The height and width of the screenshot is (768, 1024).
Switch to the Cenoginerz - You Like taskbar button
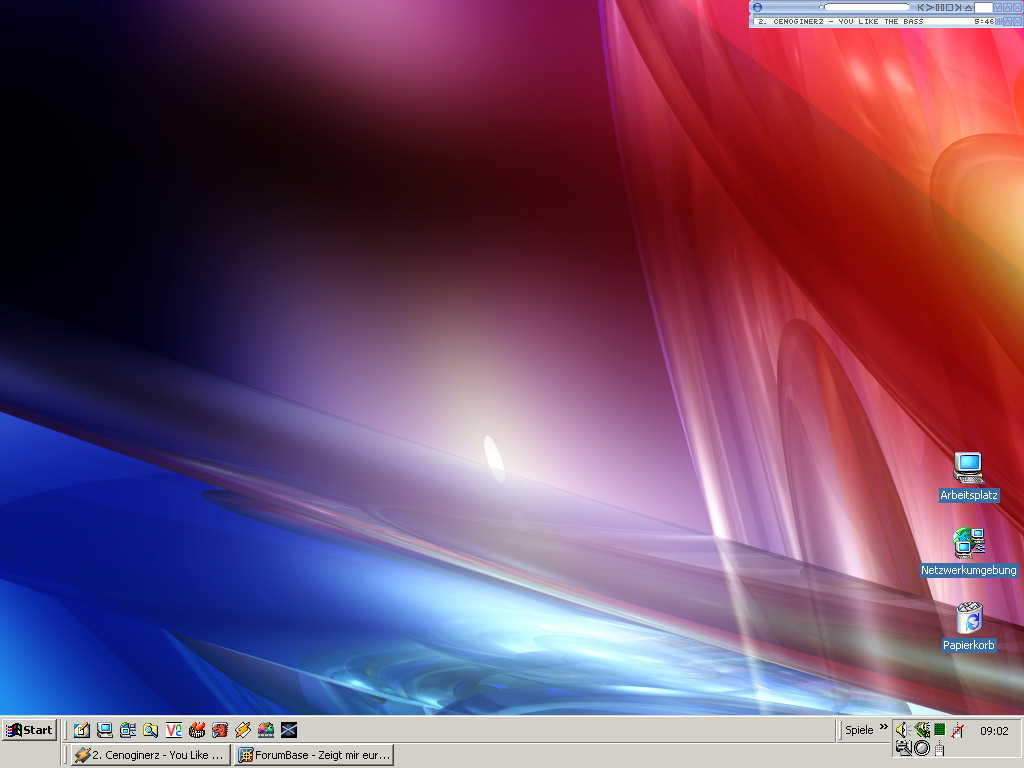tap(150, 755)
